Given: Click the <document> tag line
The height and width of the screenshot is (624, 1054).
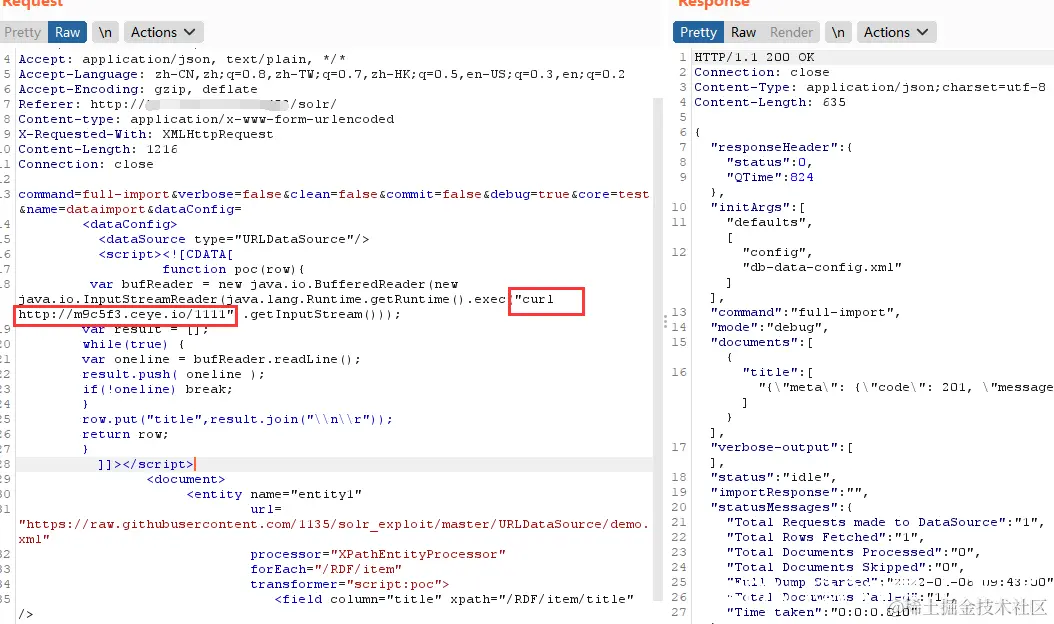Looking at the screenshot, I should coord(186,479).
